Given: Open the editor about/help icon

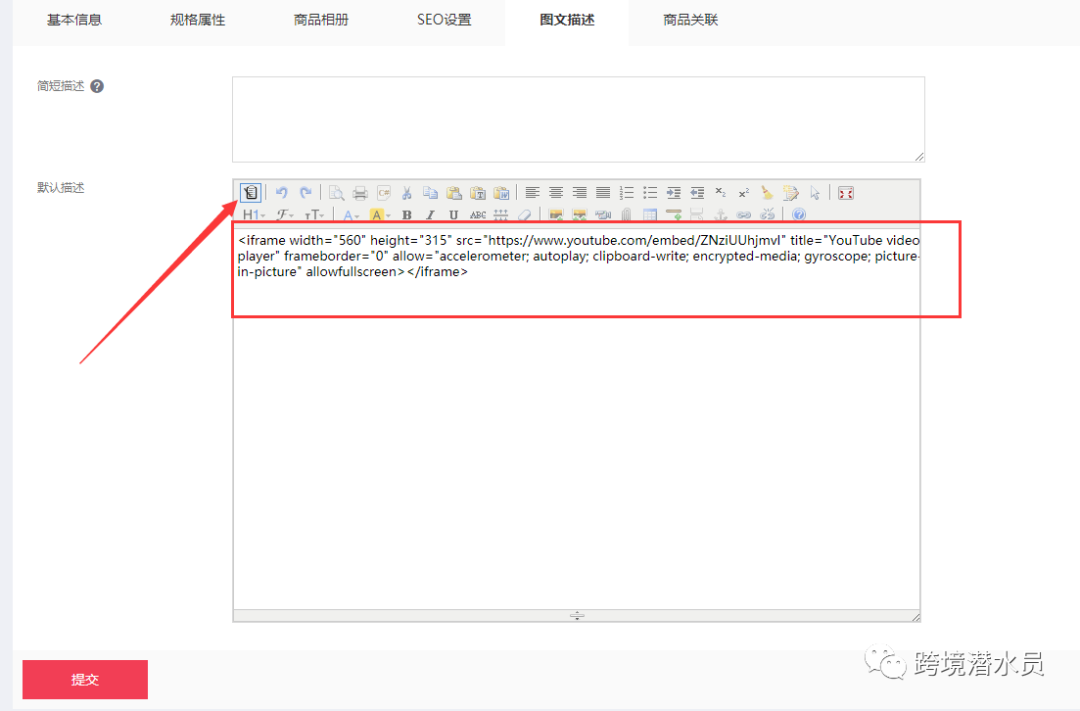Looking at the screenshot, I should click(799, 215).
